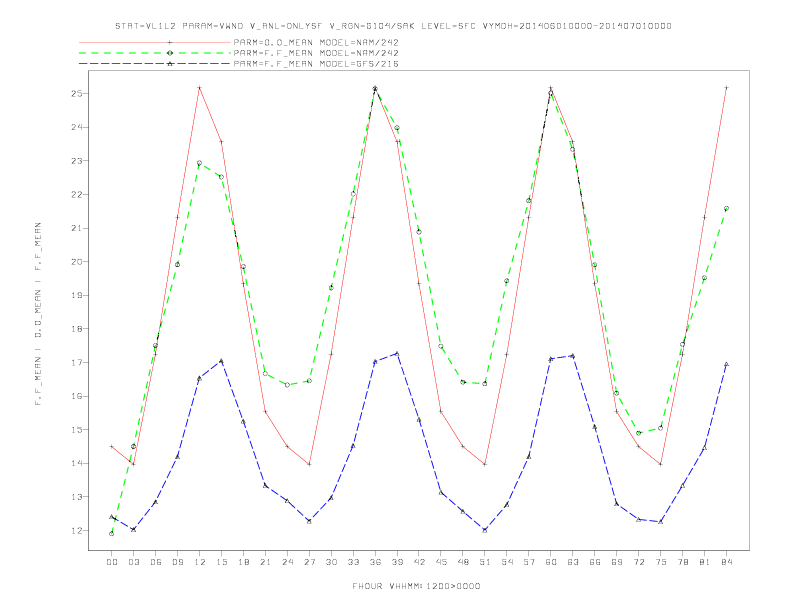Image resolution: width=792 pixels, height=612 pixels.
Task: Click x-axis tick label 24
Action: click(287, 562)
